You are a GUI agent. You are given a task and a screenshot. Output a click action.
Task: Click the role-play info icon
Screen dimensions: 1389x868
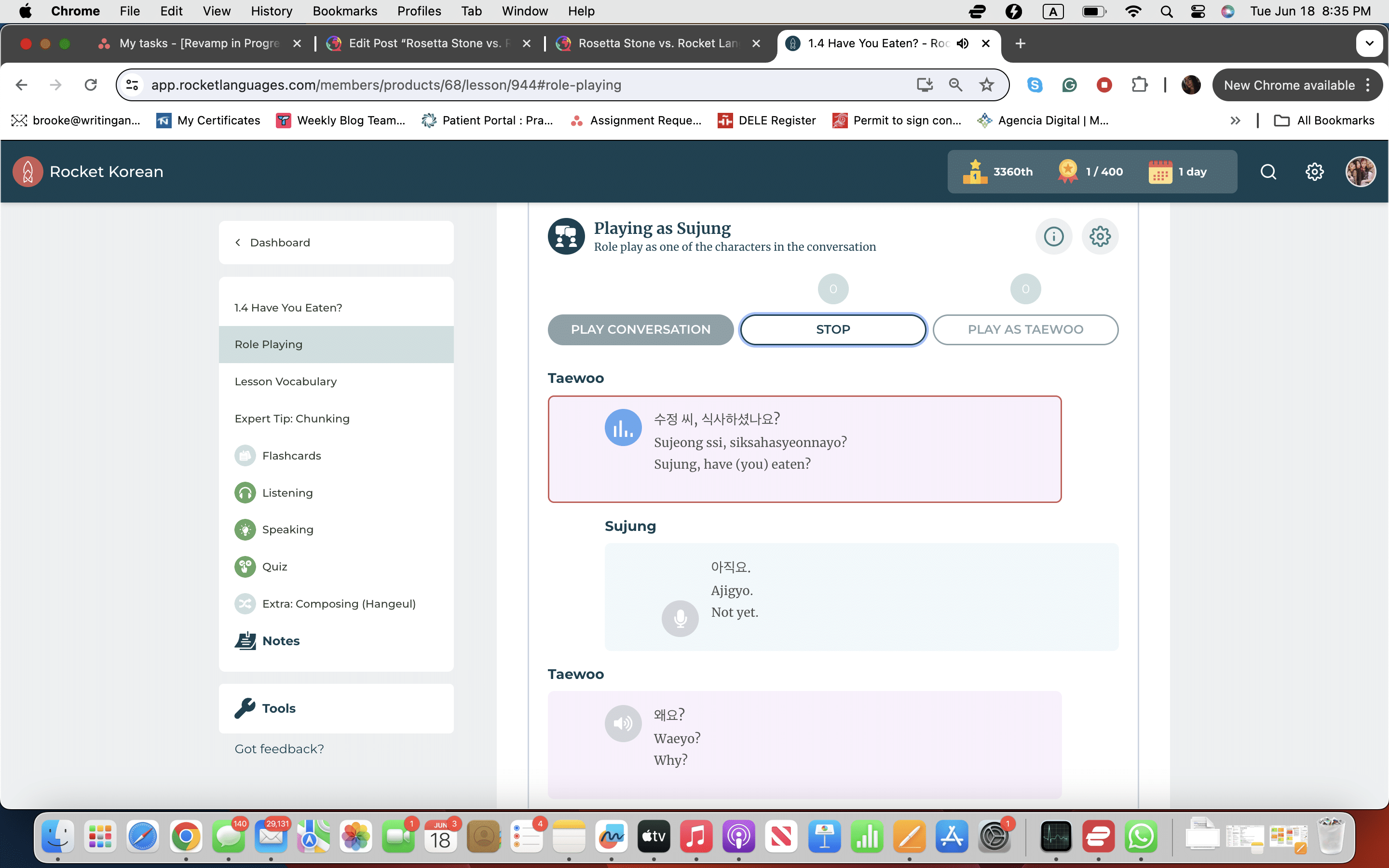(1053, 236)
